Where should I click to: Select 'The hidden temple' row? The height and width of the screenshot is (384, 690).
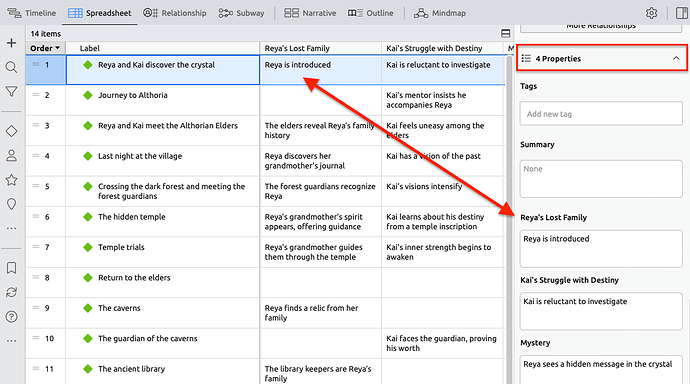pyautogui.click(x=132, y=217)
